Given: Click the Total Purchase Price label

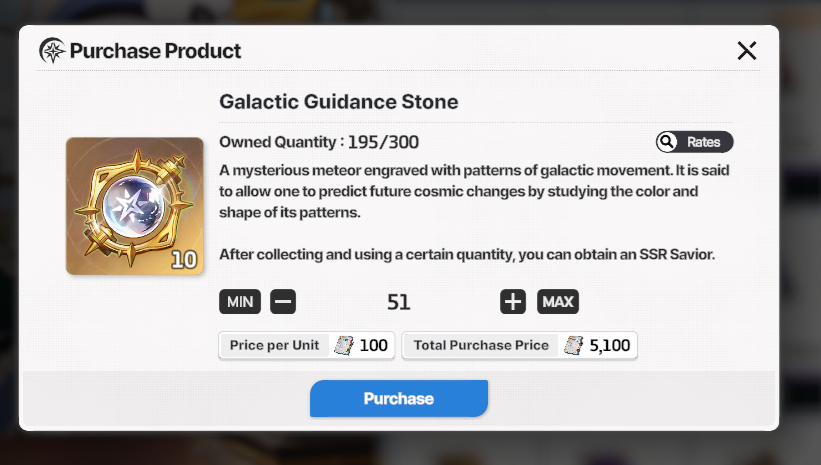Looking at the screenshot, I should tap(481, 345).
